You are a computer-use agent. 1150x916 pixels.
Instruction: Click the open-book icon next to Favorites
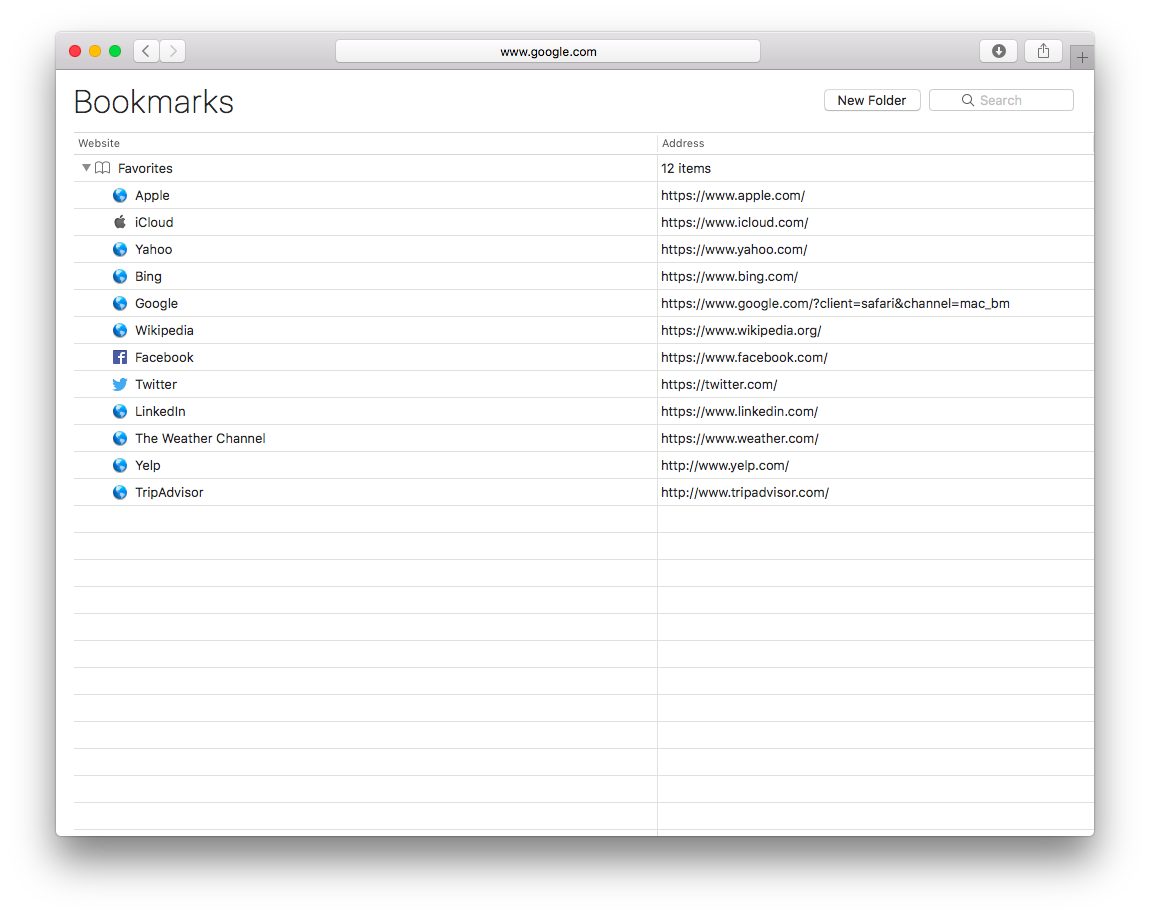[x=103, y=168]
